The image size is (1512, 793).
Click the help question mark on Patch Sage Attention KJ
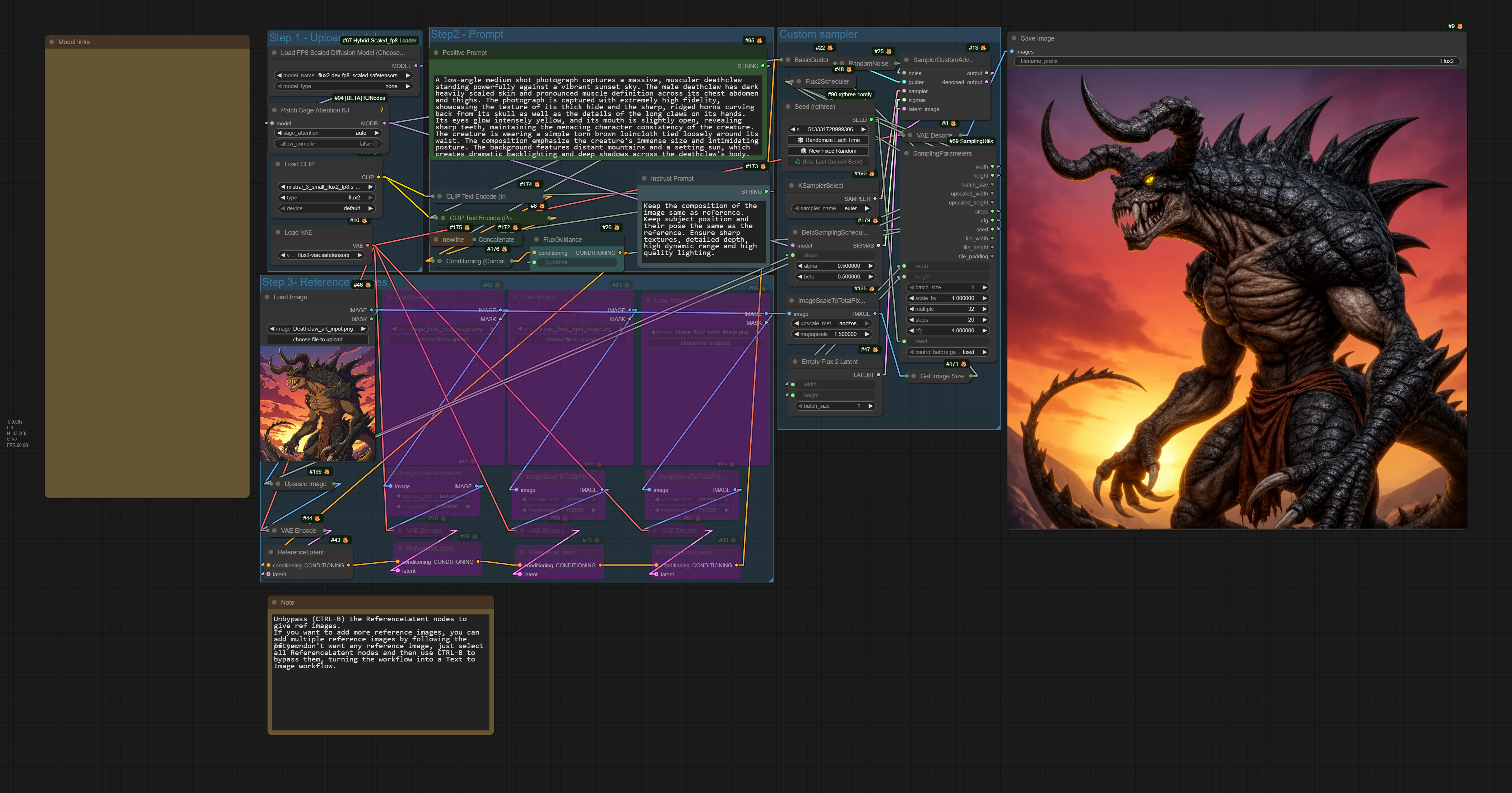pyautogui.click(x=381, y=110)
